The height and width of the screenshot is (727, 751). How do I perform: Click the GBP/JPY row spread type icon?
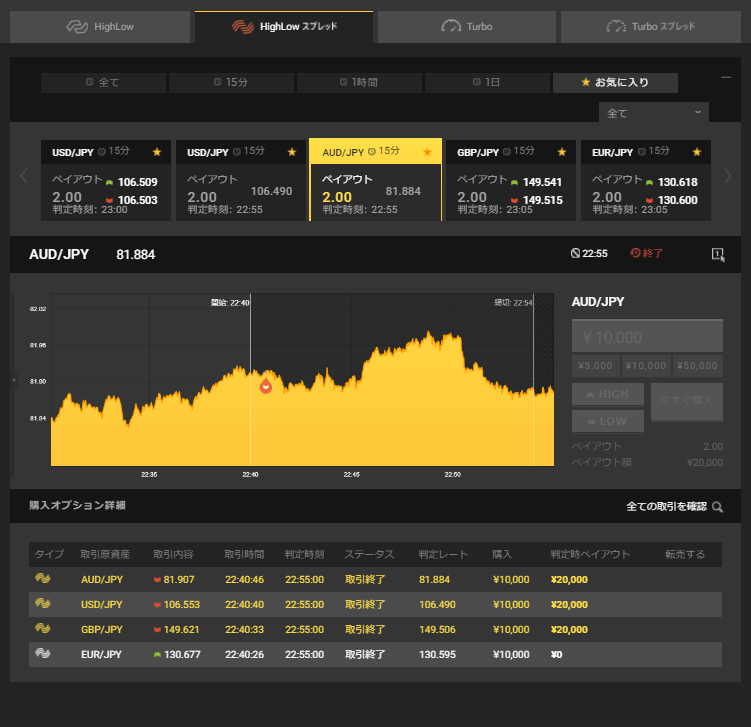point(43,628)
